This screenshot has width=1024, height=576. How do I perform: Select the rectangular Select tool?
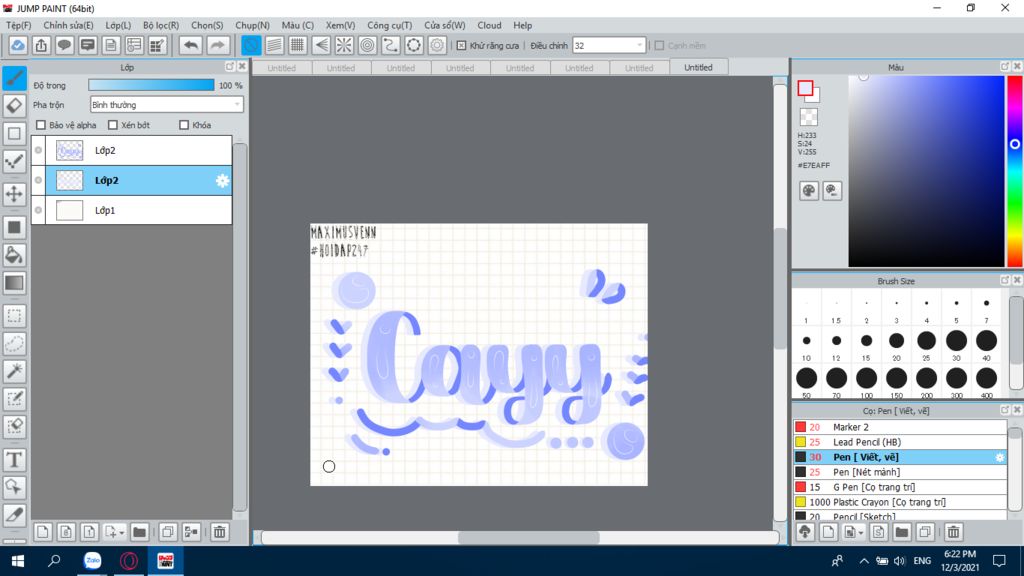click(x=14, y=316)
